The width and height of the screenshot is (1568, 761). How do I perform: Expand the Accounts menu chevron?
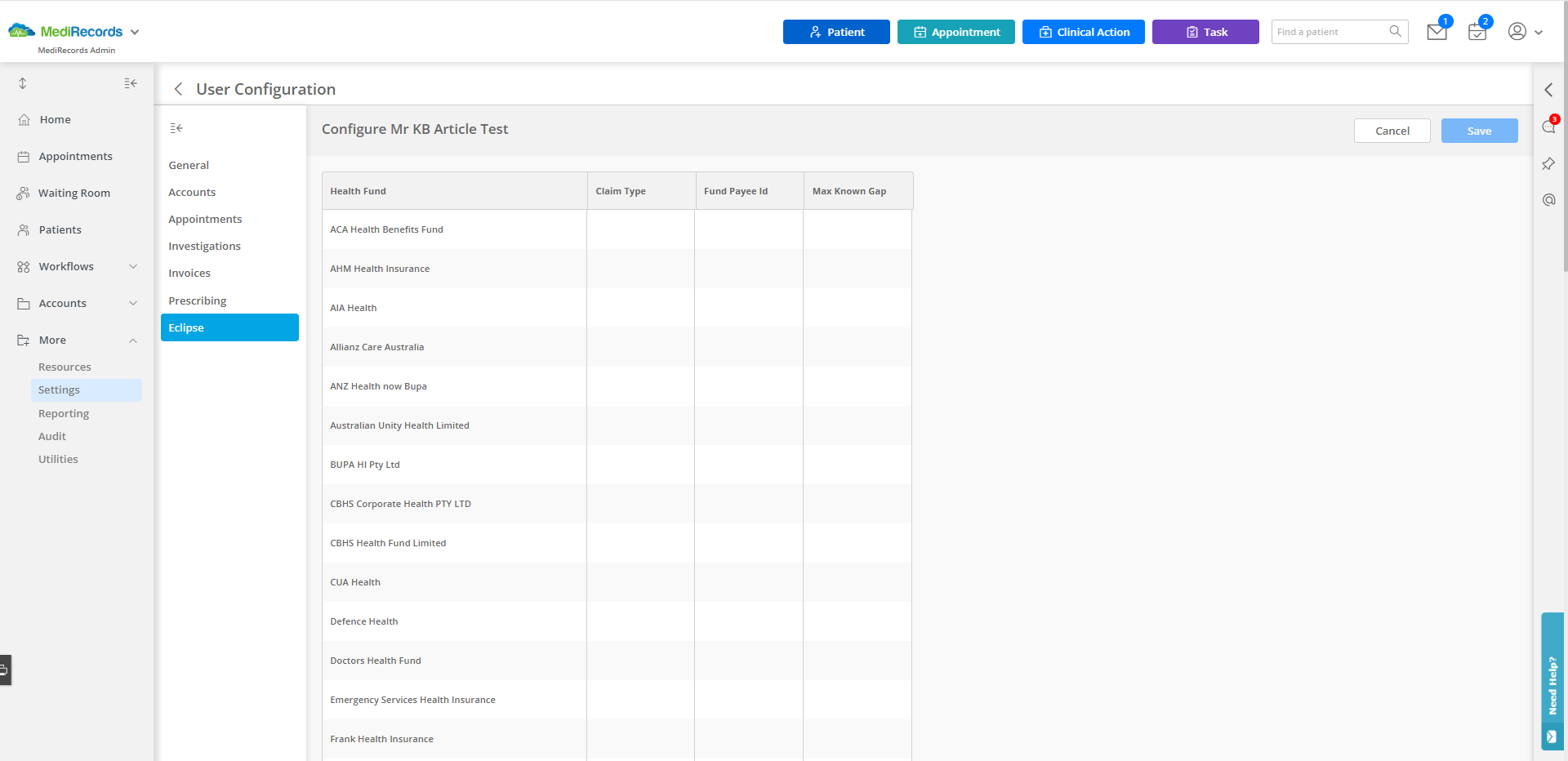(133, 303)
